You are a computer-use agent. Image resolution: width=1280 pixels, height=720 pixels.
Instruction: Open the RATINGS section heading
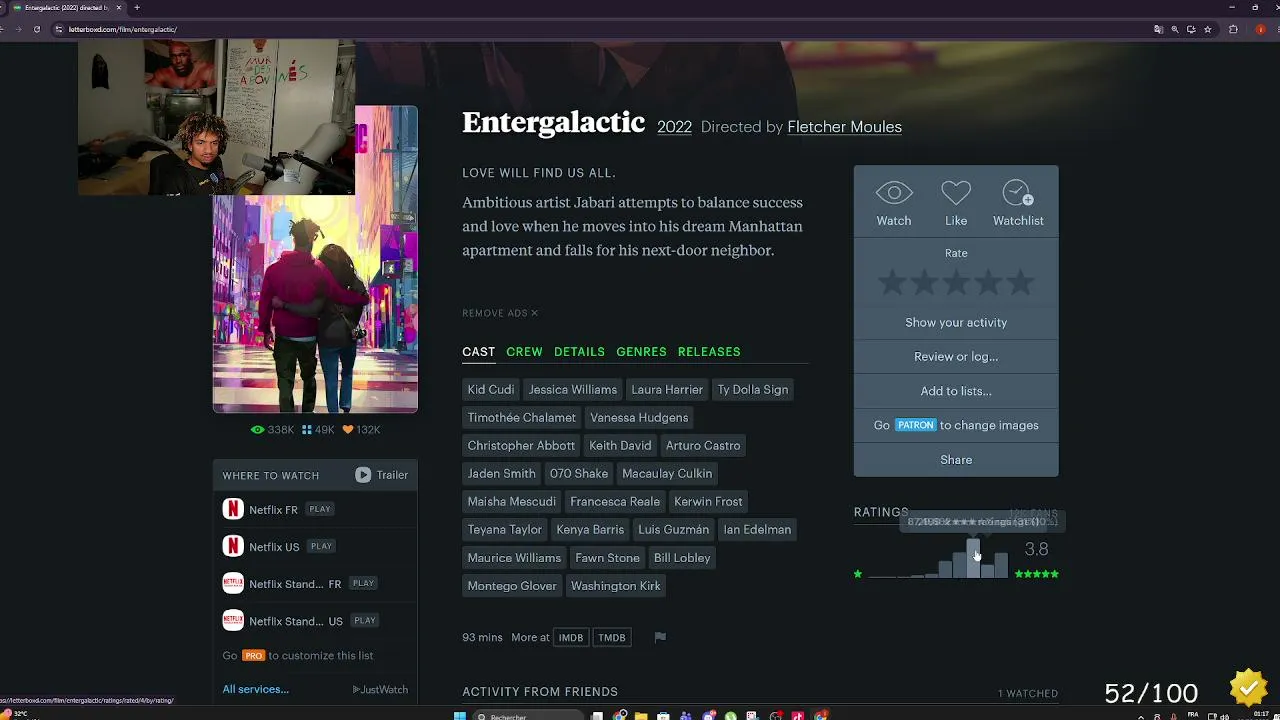(881, 512)
